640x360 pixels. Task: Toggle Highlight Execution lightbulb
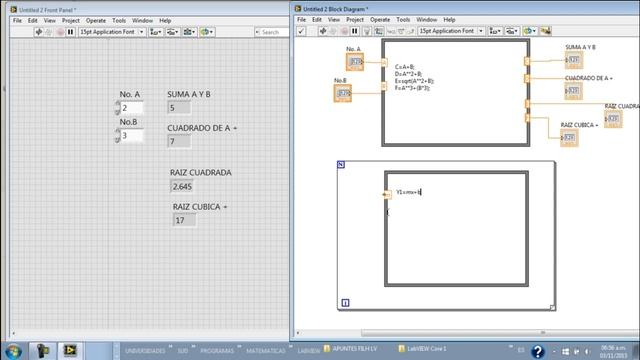click(367, 31)
